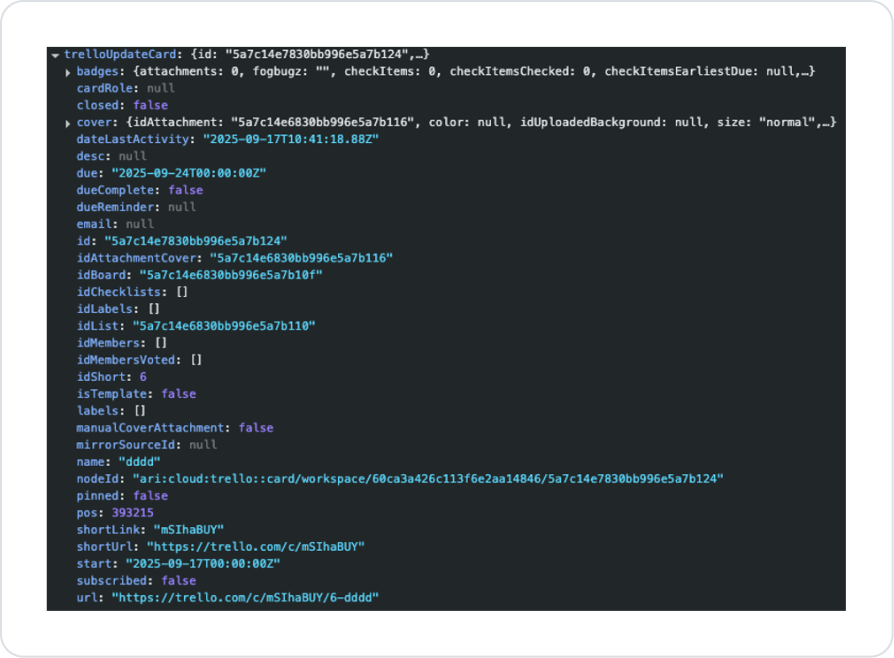The height and width of the screenshot is (658, 894).
Task: Select the pinned: false row
Action: coord(122,496)
